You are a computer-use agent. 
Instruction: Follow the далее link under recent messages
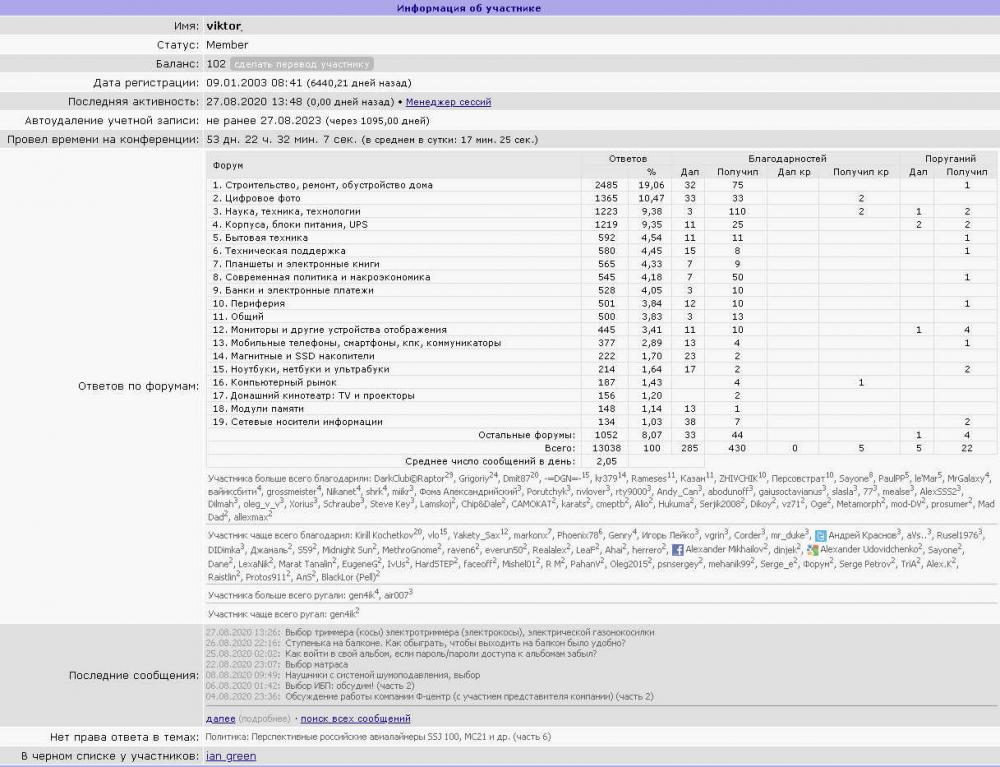221,719
